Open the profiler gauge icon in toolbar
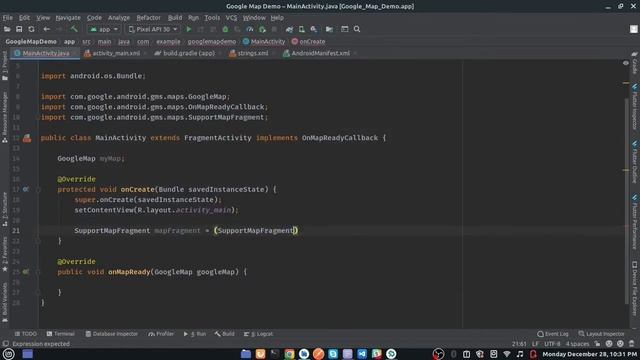 (x=249, y=29)
